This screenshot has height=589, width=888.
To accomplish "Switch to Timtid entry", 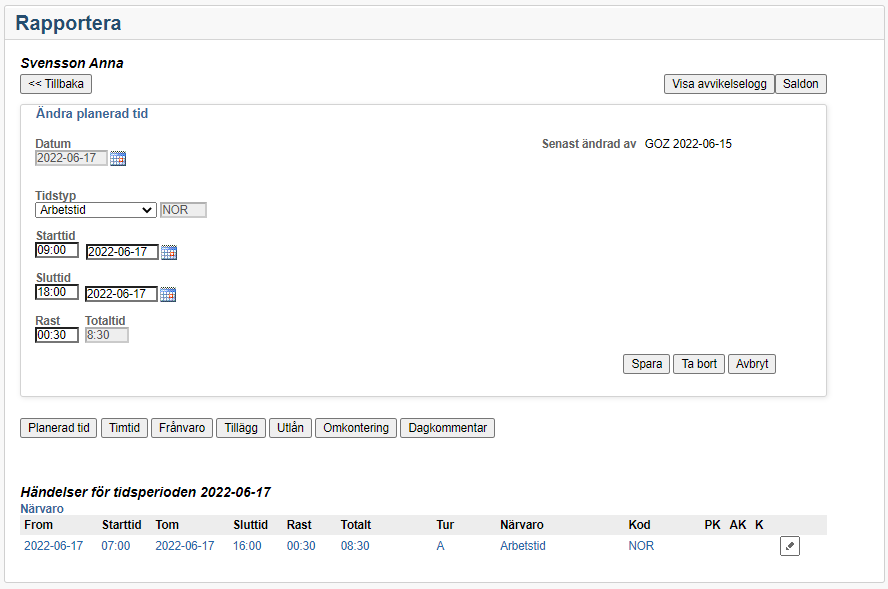I will tap(125, 428).
